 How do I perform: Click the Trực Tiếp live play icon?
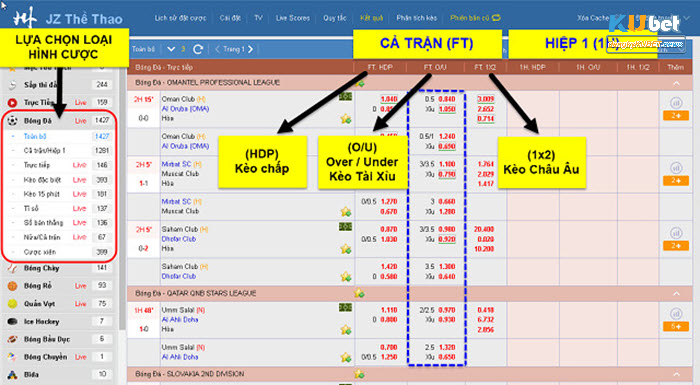pos(12,103)
